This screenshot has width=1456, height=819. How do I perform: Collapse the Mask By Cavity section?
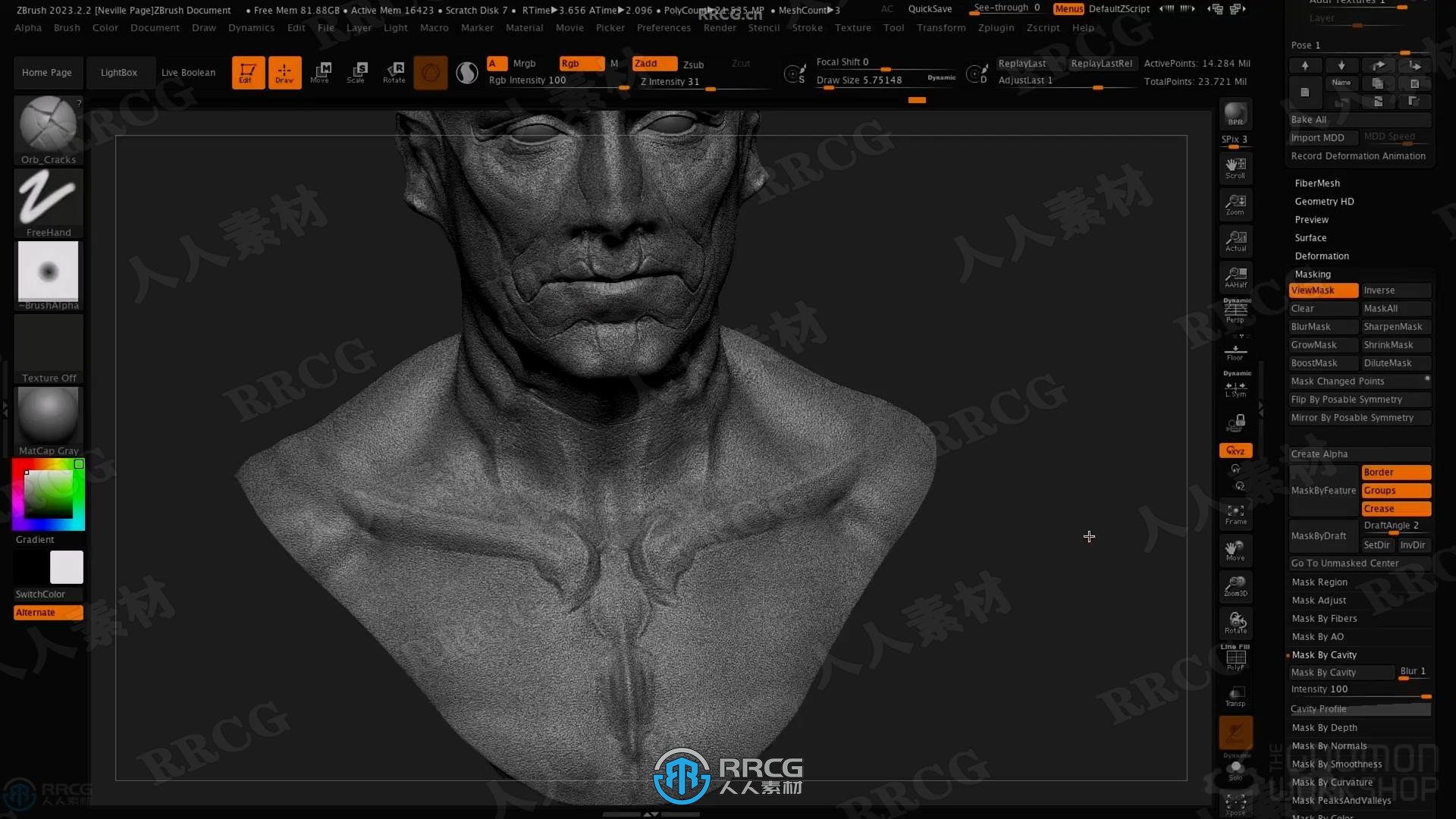click(x=1324, y=655)
